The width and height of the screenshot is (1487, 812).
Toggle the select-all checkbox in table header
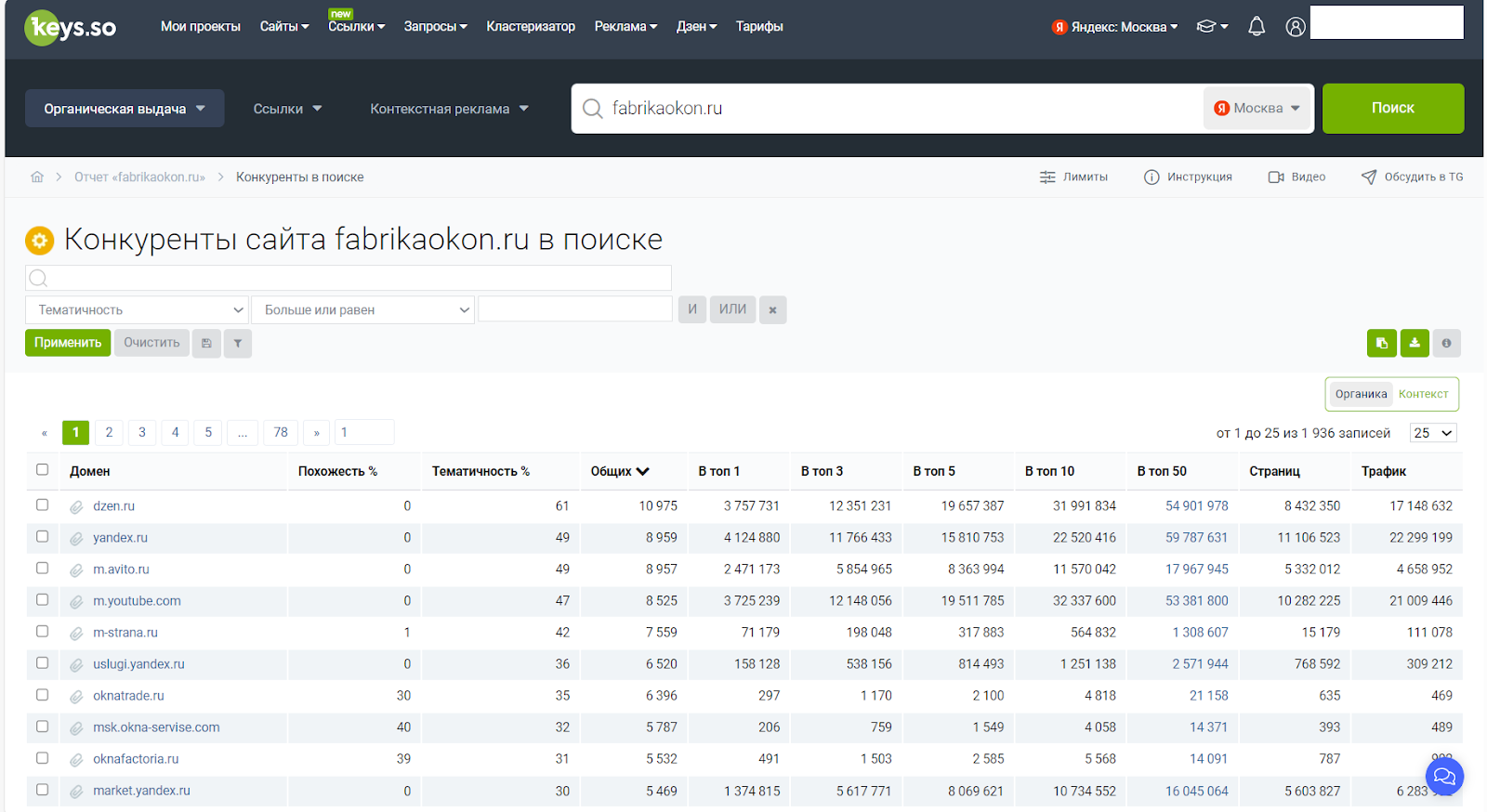[42, 469]
